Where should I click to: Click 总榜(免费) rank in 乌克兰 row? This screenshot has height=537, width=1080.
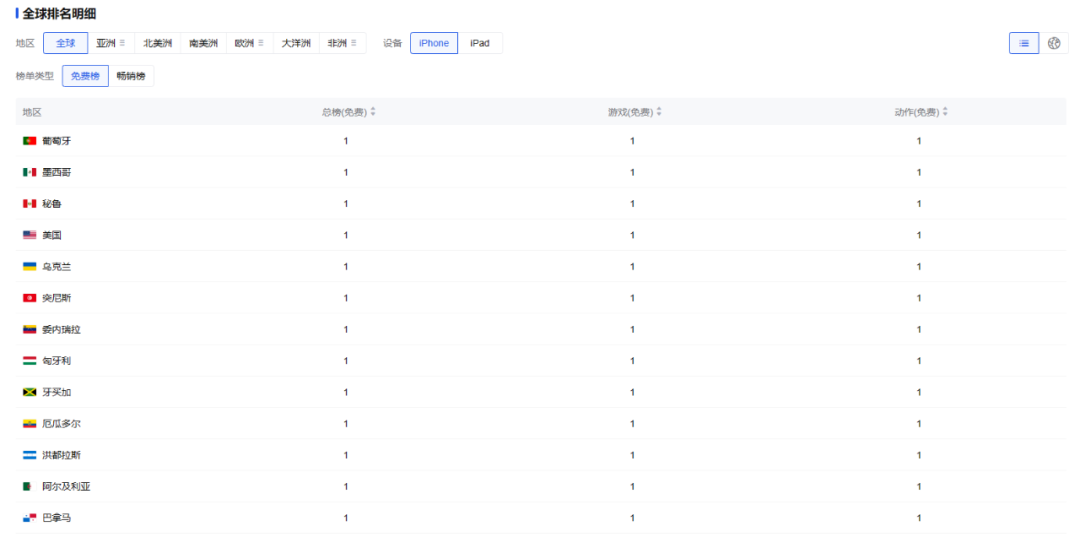point(346,266)
